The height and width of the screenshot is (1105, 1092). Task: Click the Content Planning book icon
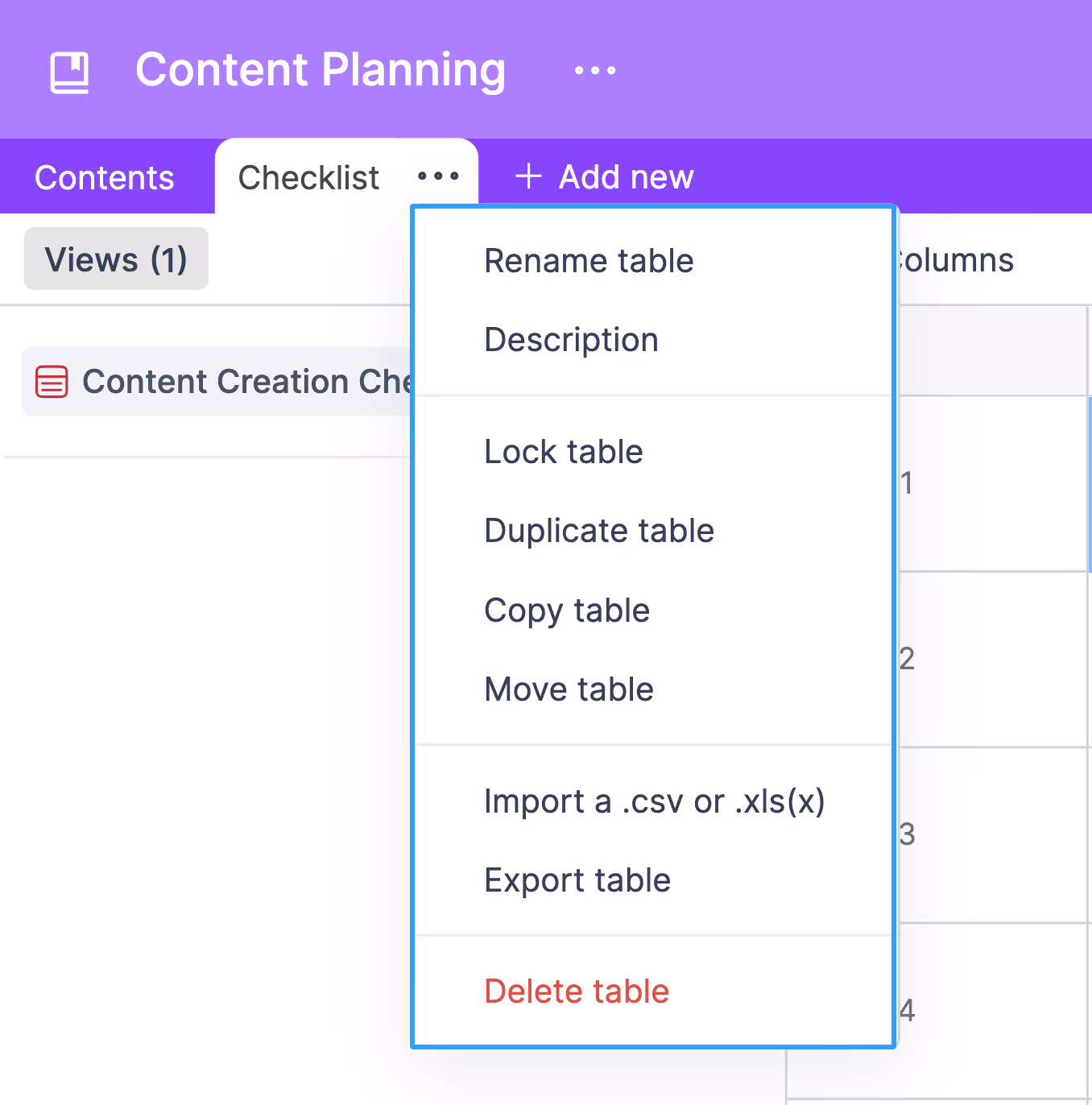pos(70,72)
